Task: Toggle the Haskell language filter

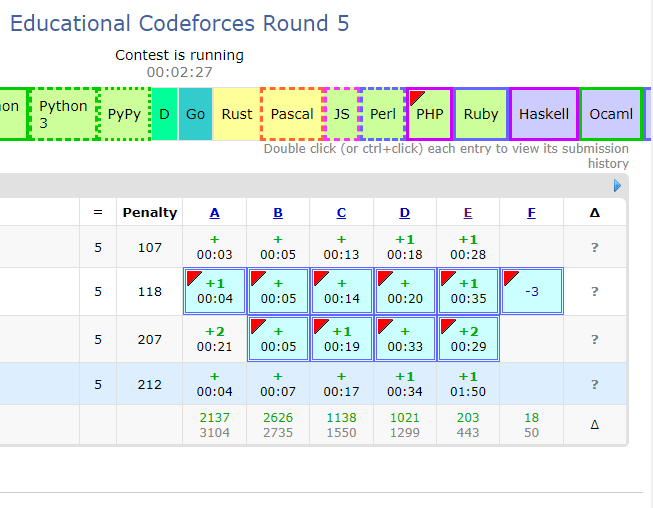Action: 544,114
